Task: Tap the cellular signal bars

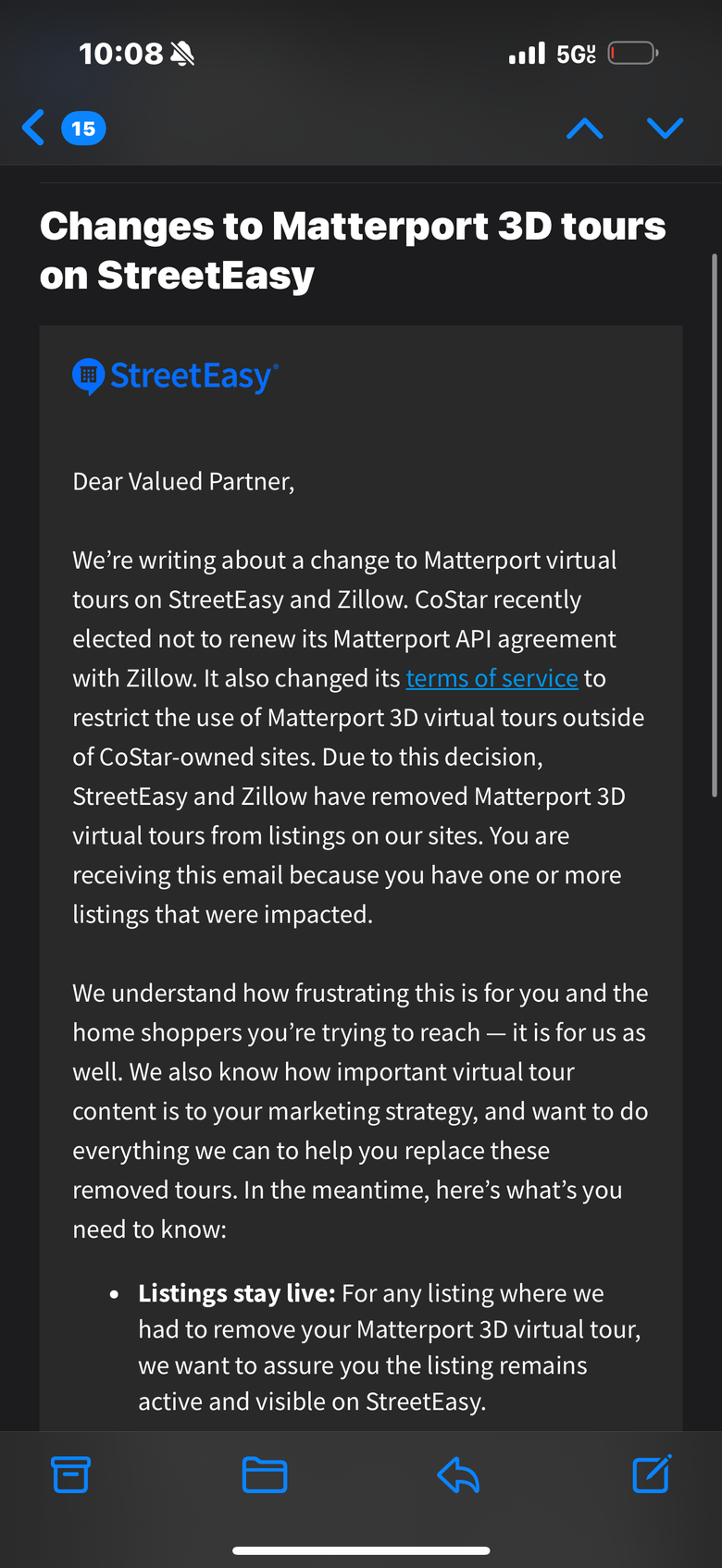Action: (x=527, y=54)
